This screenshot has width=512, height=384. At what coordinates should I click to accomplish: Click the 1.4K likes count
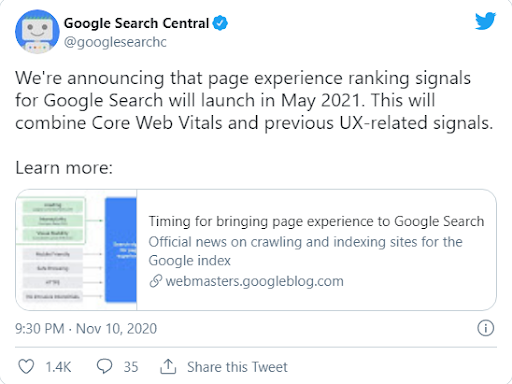58,367
